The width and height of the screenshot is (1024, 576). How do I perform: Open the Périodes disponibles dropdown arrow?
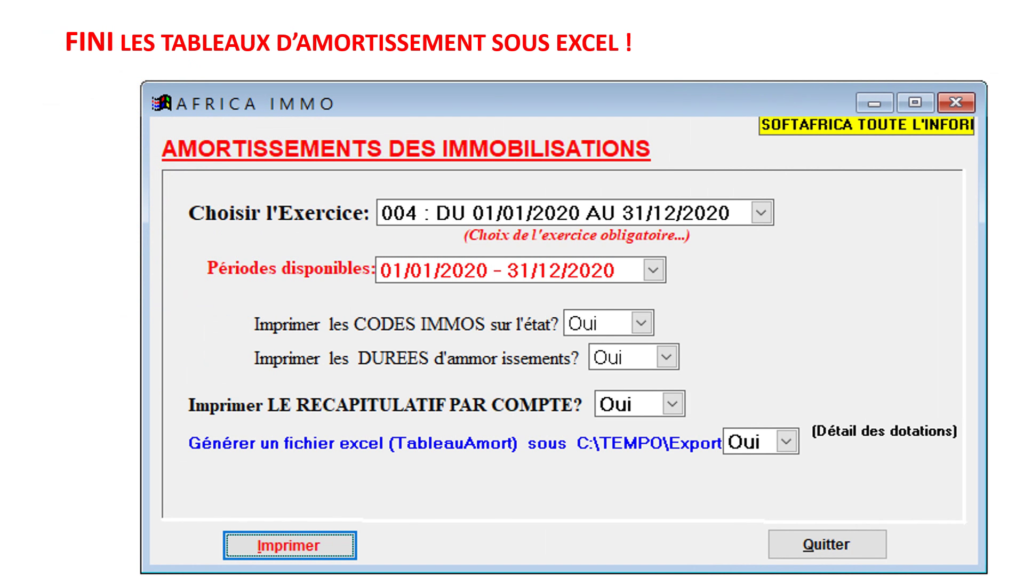(653, 270)
